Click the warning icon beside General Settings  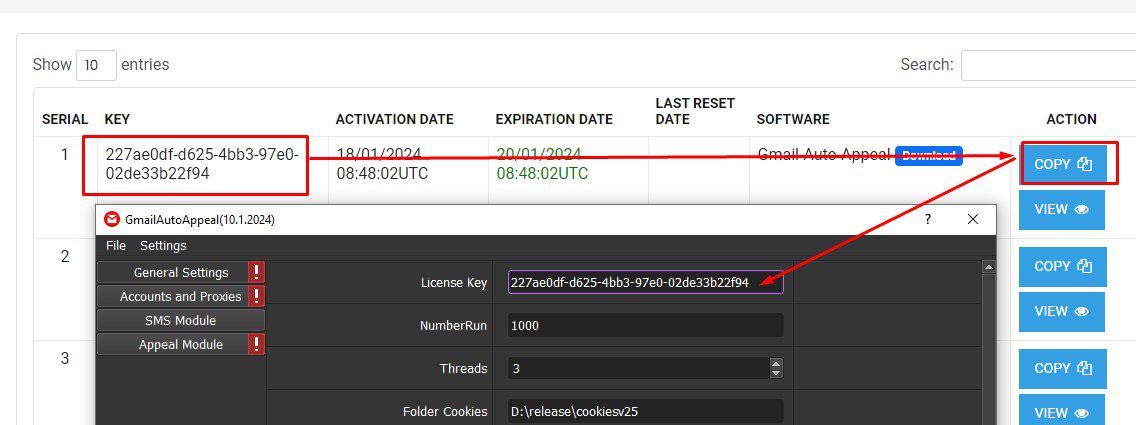coord(256,272)
